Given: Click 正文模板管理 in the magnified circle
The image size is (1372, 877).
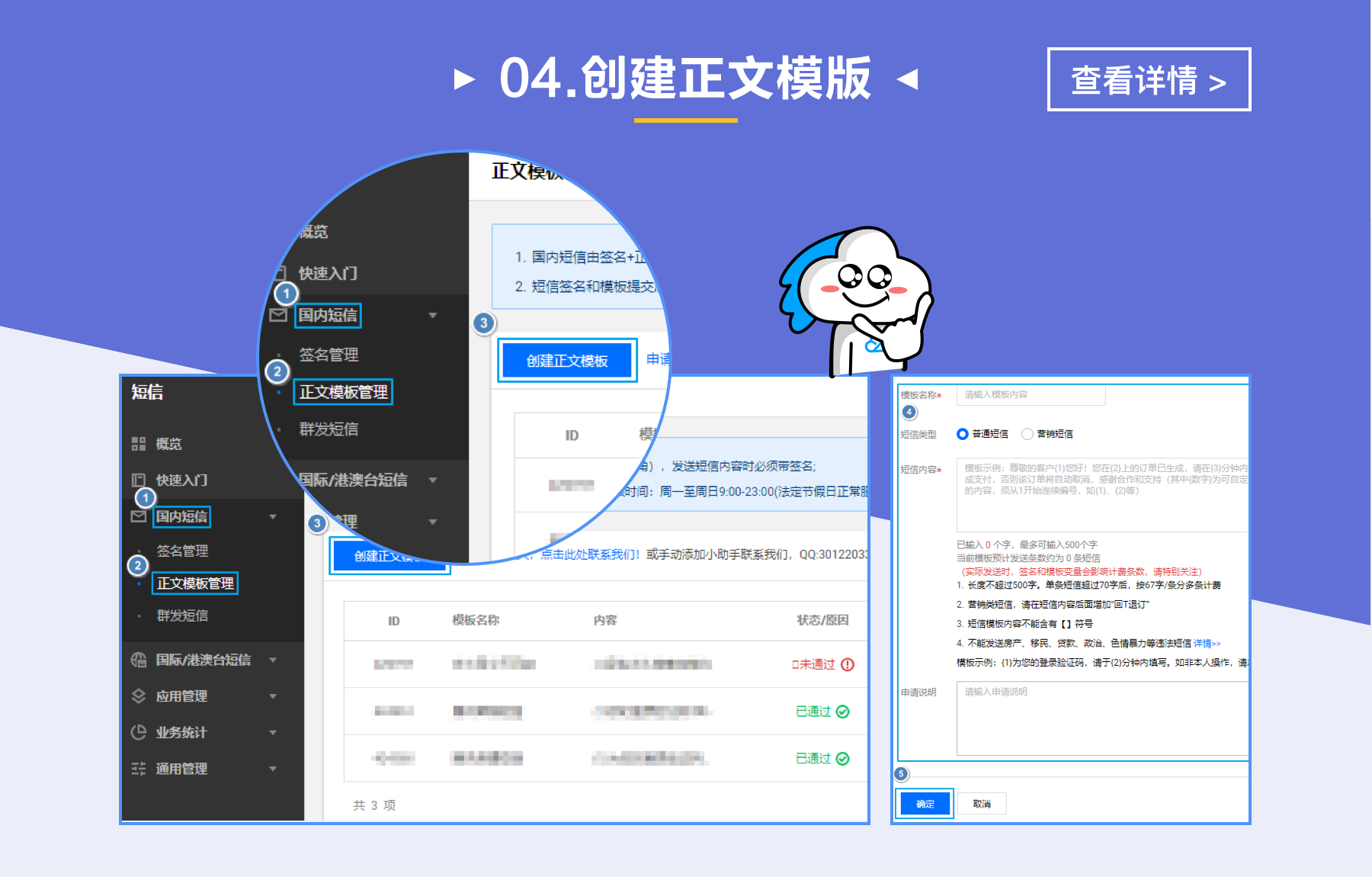Looking at the screenshot, I should coord(343,392).
